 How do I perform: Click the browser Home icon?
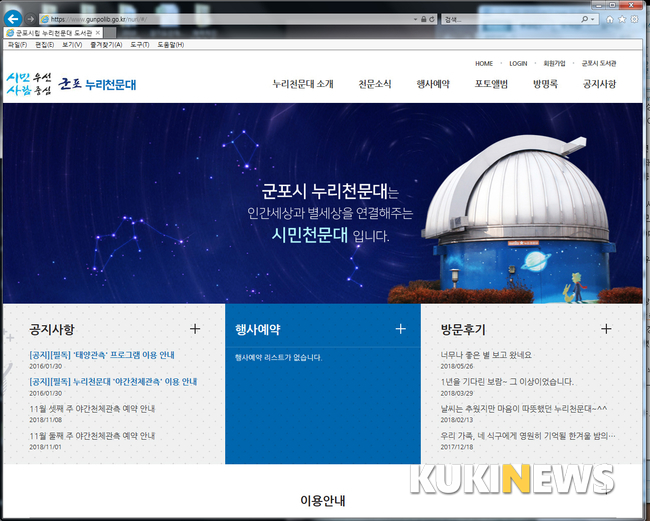point(609,19)
